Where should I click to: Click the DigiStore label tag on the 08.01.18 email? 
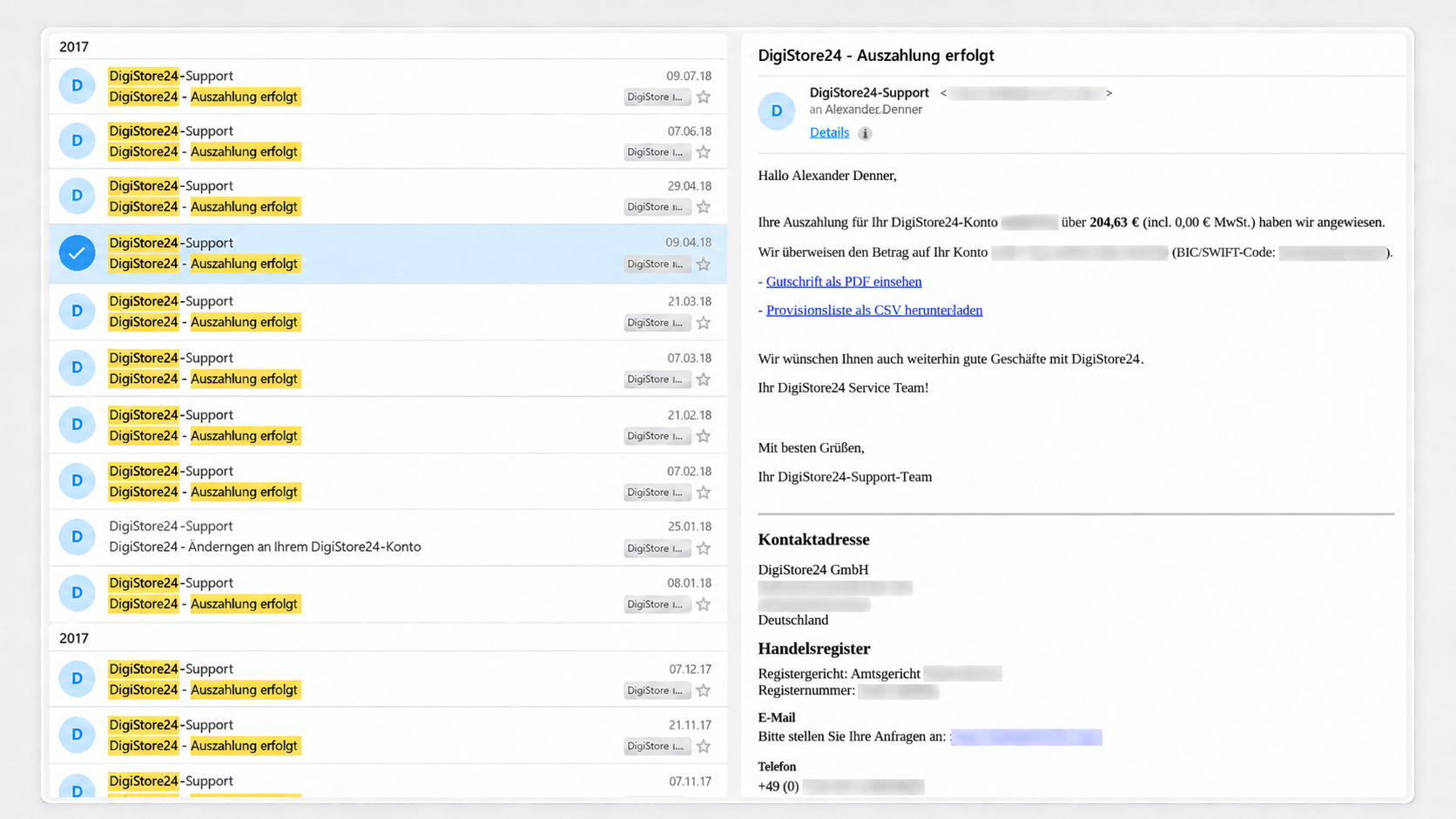(657, 604)
